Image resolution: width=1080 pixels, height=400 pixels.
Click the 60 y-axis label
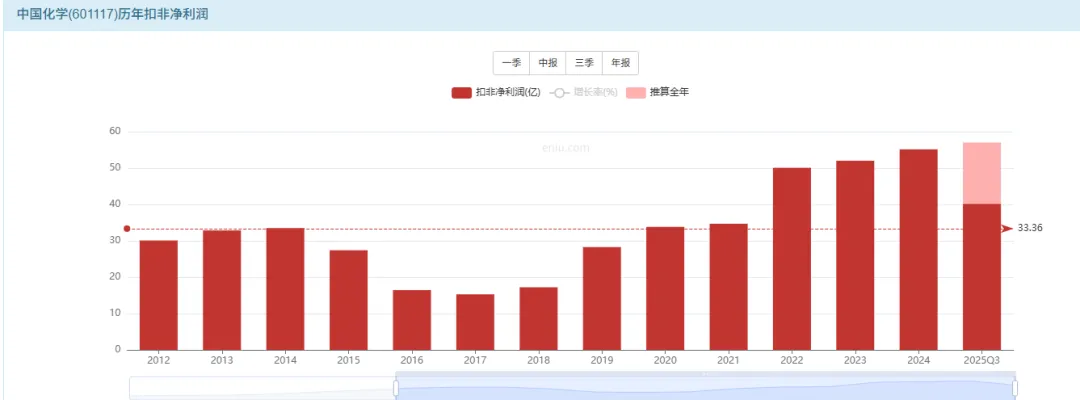point(114,131)
